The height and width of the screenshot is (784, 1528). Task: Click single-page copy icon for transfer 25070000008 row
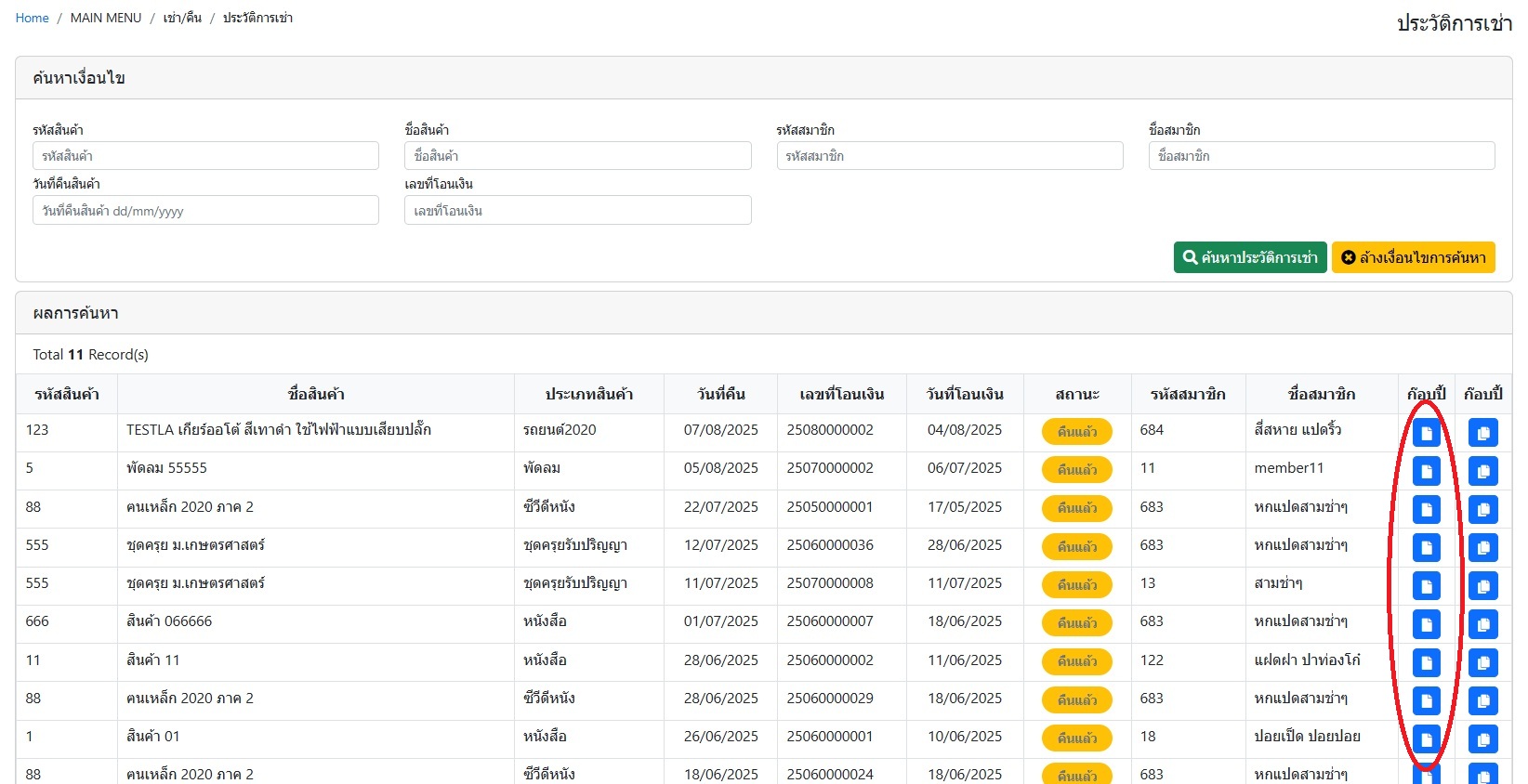[1426, 586]
